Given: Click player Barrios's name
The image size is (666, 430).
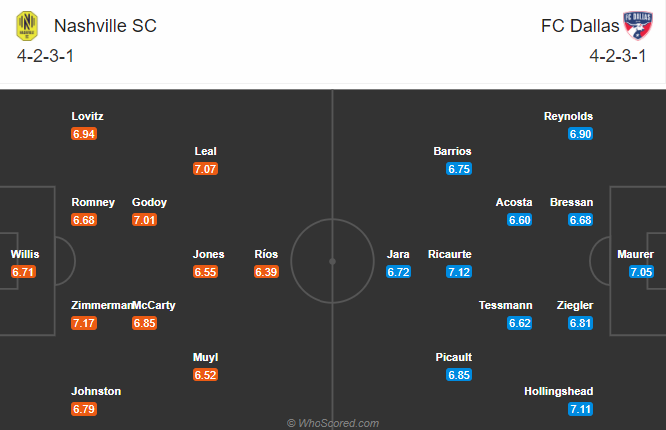Looking at the screenshot, I should pyautogui.click(x=452, y=151).
